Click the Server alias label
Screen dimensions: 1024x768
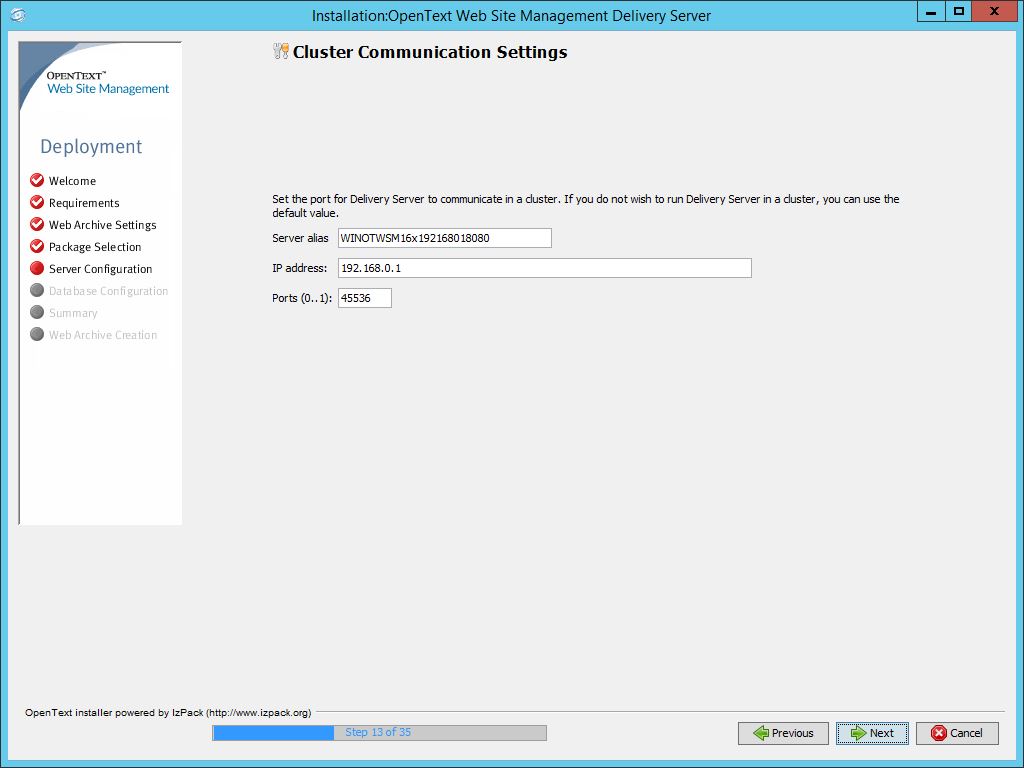[300, 238]
